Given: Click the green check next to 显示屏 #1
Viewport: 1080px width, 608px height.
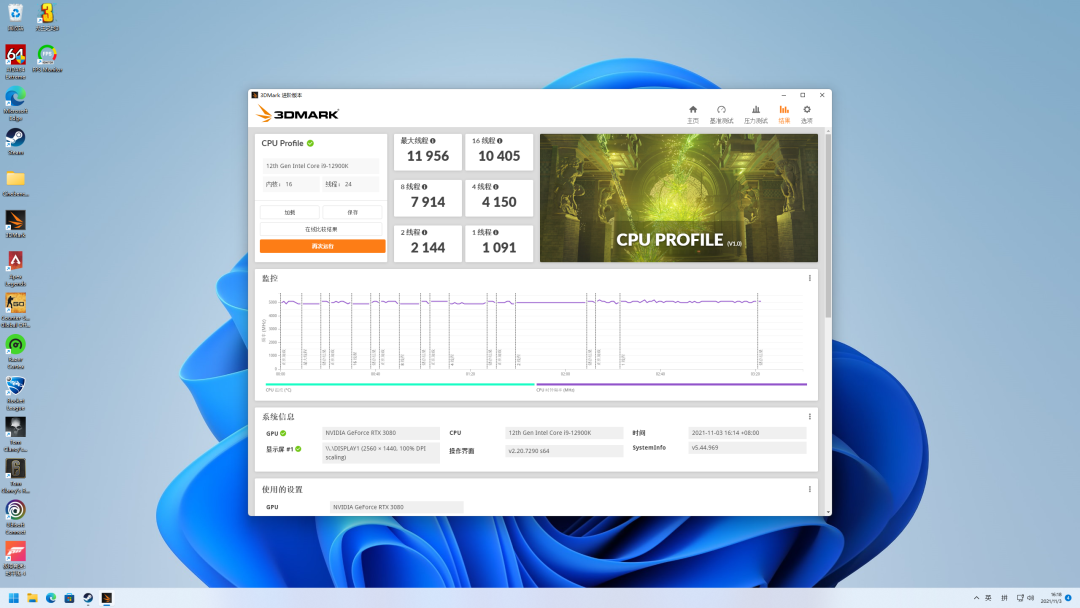Looking at the screenshot, I should pos(298,449).
